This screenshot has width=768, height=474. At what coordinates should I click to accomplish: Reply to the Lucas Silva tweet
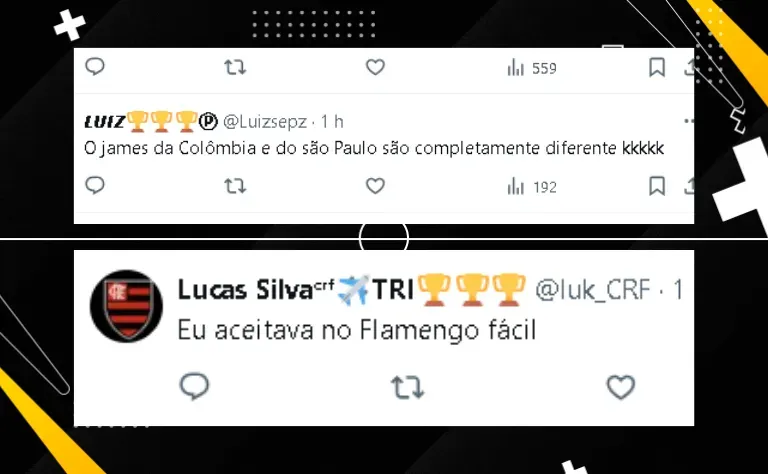(194, 386)
